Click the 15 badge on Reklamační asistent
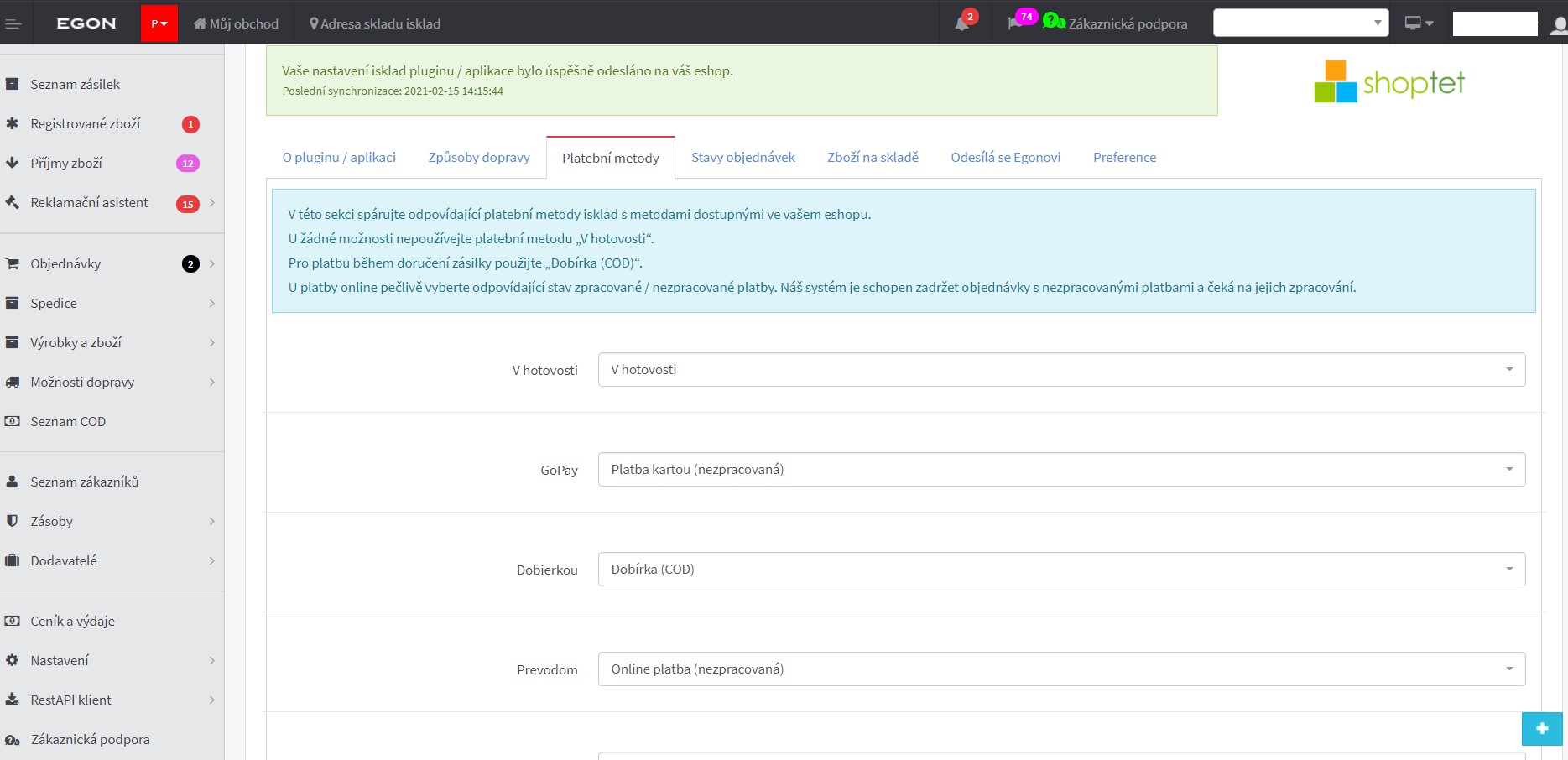 188,204
